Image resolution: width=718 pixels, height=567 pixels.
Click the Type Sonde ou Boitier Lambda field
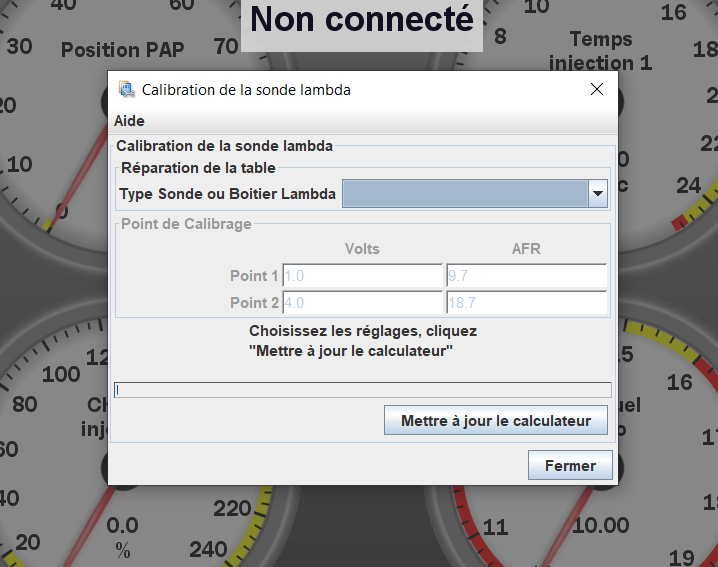click(465, 194)
